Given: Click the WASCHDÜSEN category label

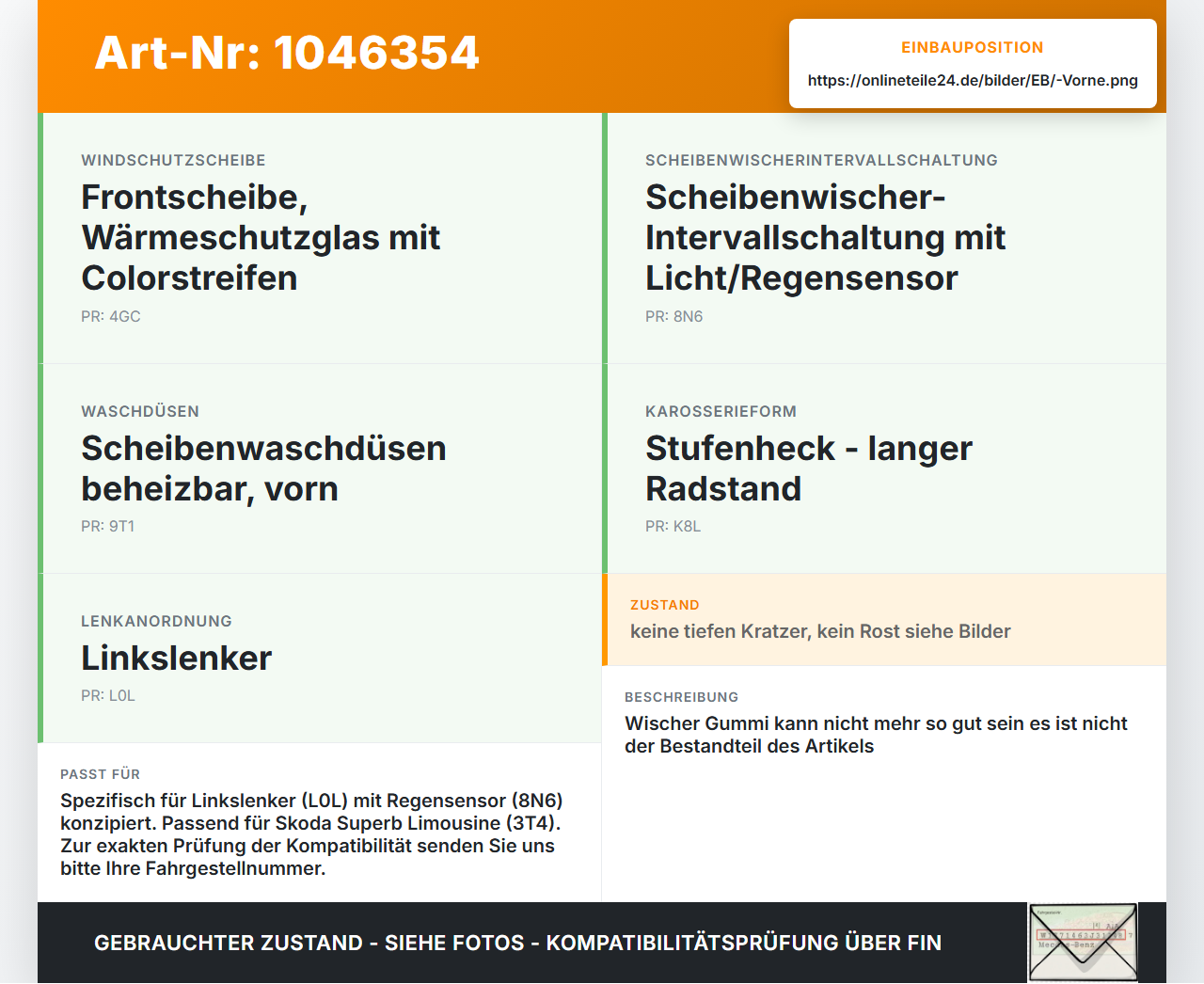Looking at the screenshot, I should click(140, 412).
